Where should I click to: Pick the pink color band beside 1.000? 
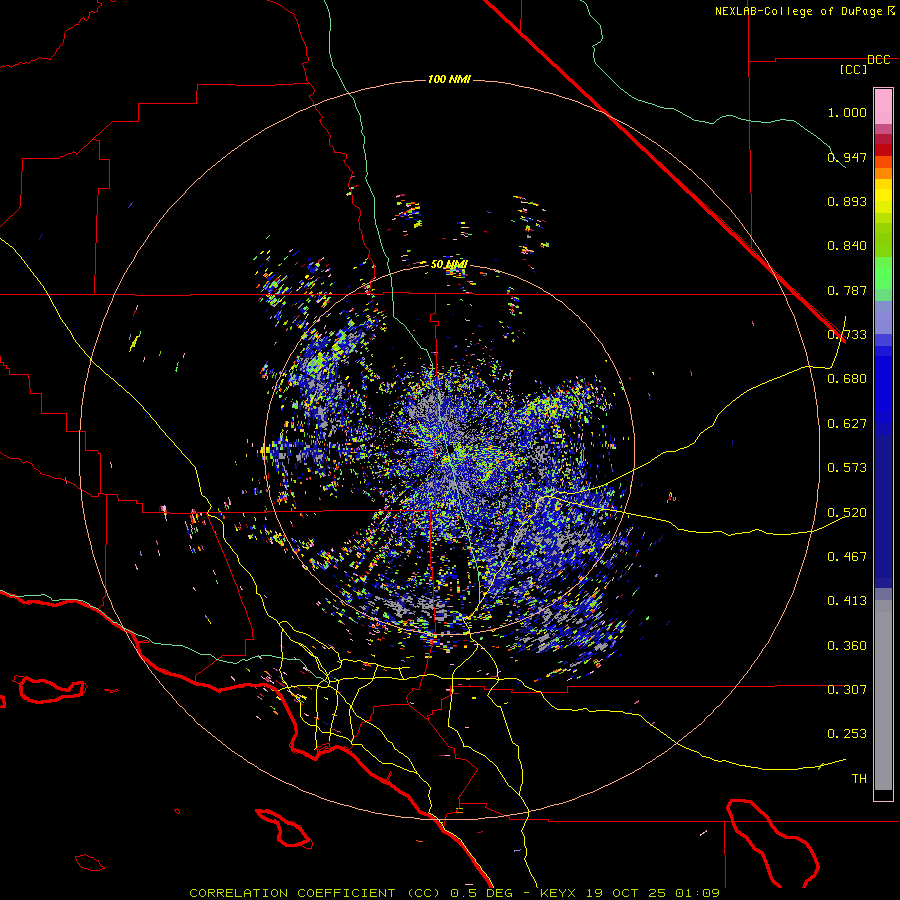tap(883, 107)
